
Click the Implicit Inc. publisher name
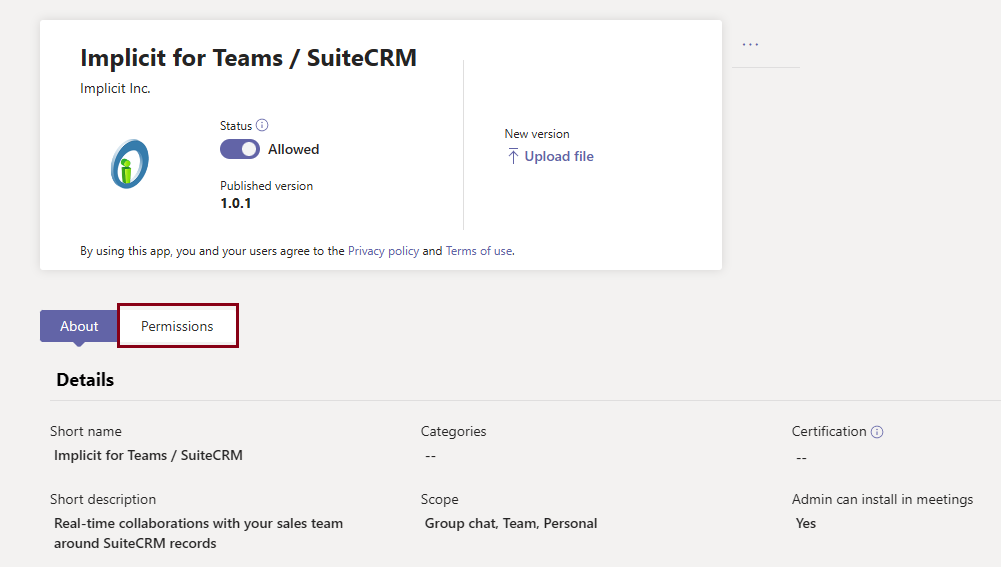(x=115, y=88)
